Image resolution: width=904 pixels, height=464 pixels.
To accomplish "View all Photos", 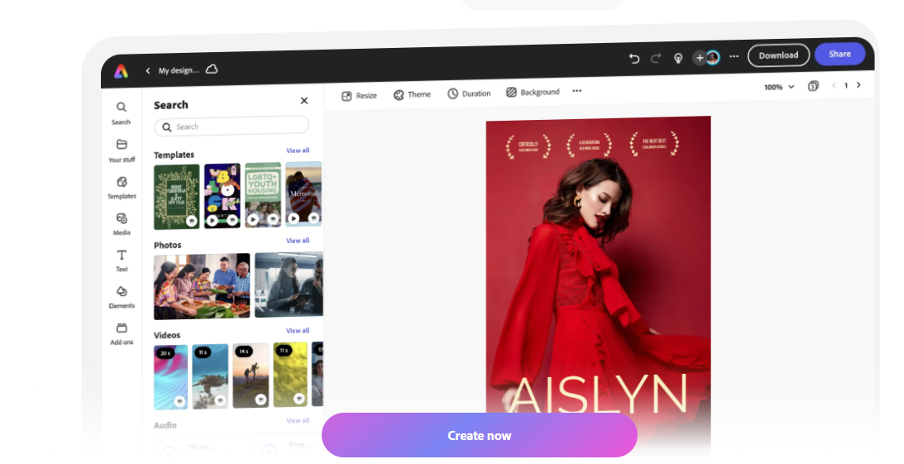I will click(x=297, y=240).
